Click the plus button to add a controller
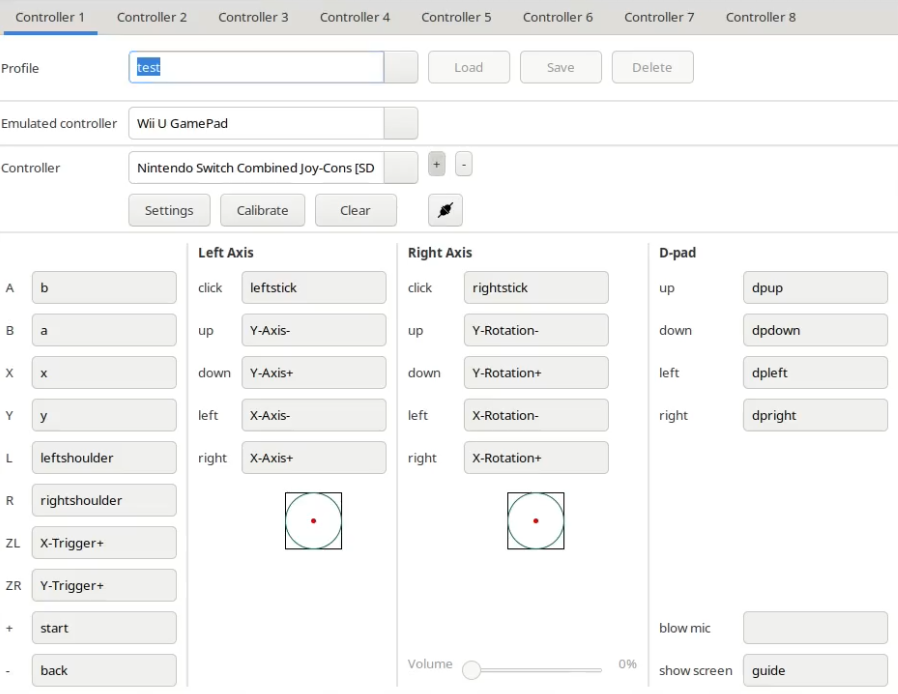 [436, 164]
